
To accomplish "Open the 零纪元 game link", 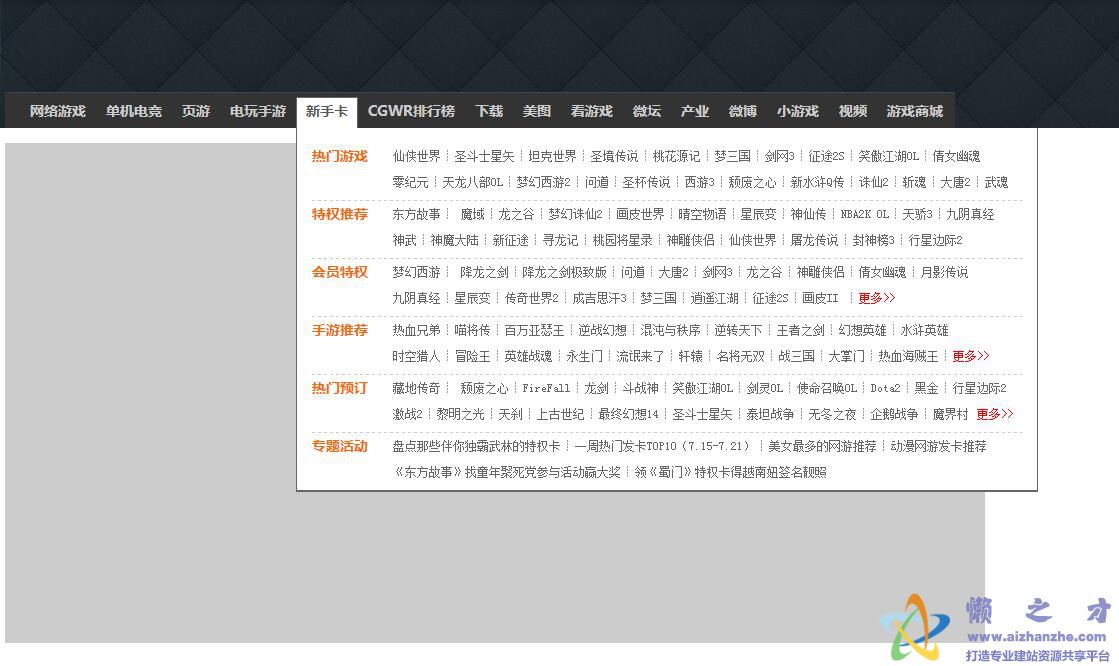I will (410, 183).
